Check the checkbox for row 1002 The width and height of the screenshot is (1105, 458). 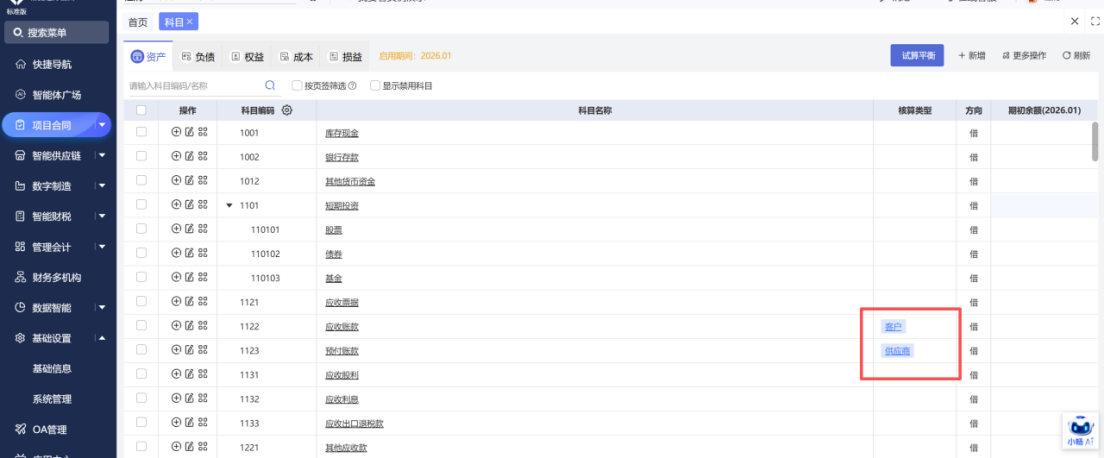tap(142, 156)
